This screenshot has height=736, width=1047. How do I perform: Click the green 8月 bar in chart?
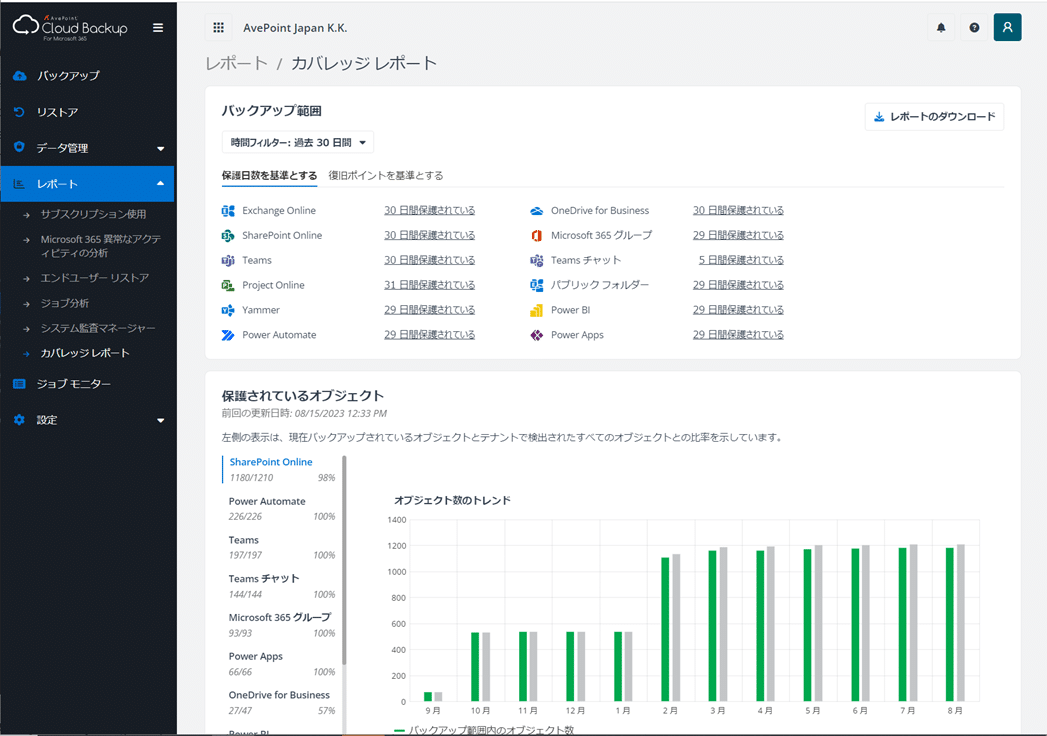coord(950,624)
